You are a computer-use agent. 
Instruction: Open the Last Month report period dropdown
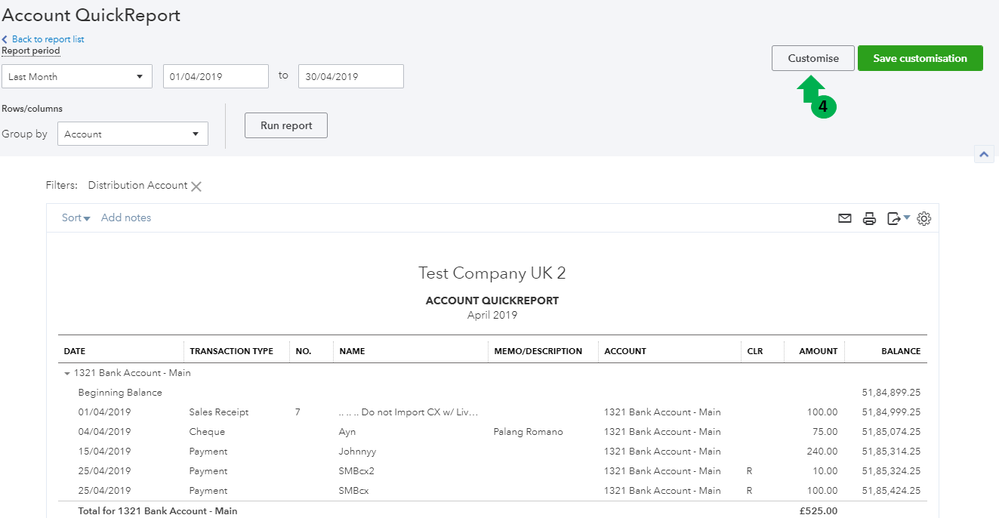[76, 77]
